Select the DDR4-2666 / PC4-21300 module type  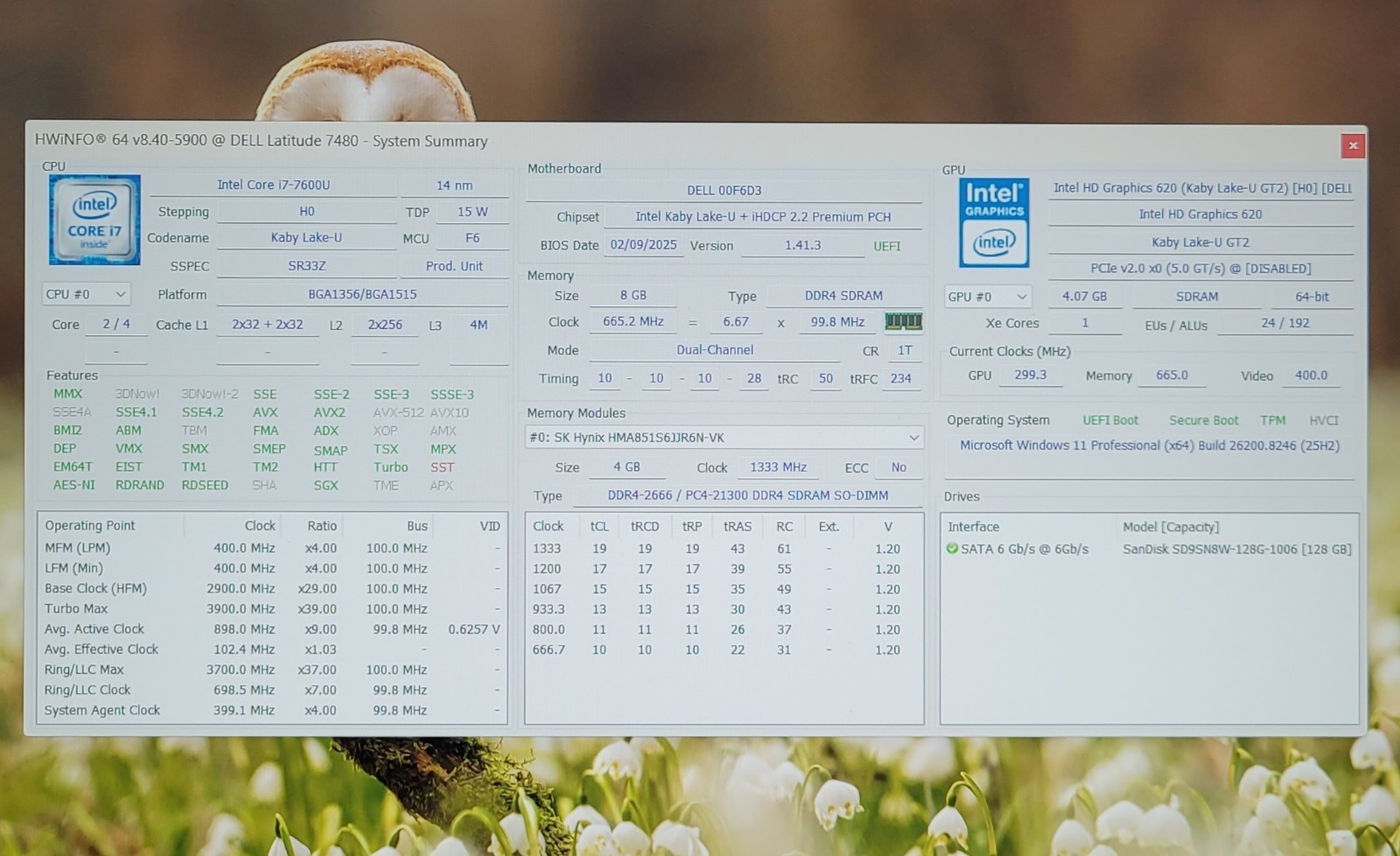point(747,495)
